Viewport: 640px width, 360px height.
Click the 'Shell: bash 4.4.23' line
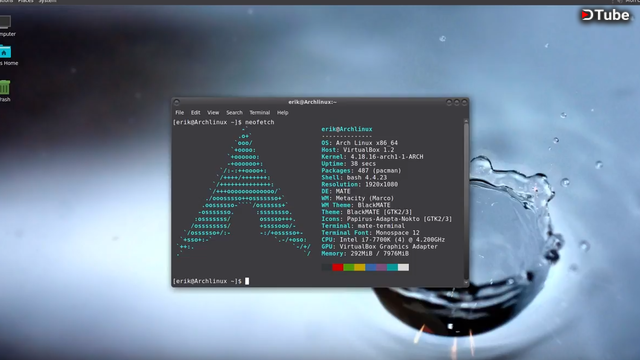(x=354, y=178)
